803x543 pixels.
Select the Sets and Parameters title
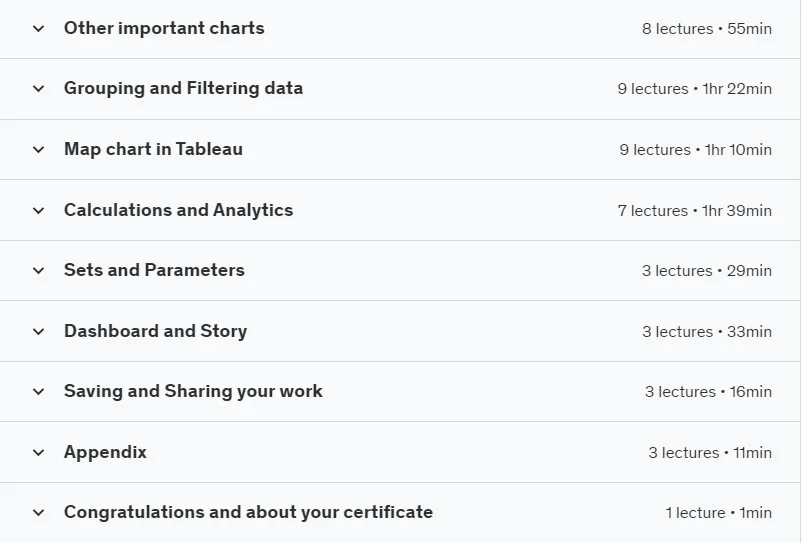pos(154,270)
